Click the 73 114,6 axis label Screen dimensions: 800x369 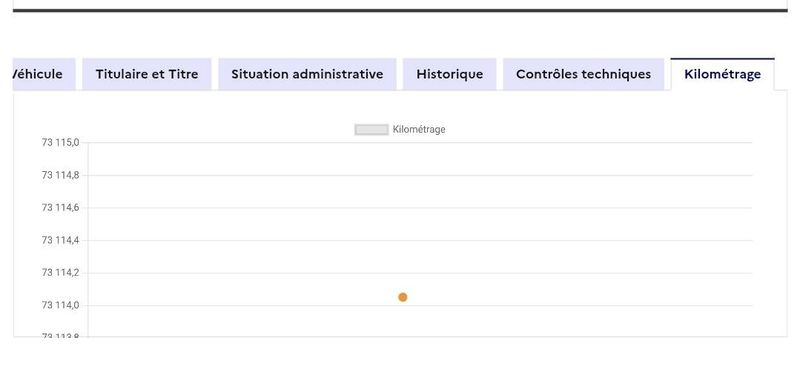(x=60, y=208)
